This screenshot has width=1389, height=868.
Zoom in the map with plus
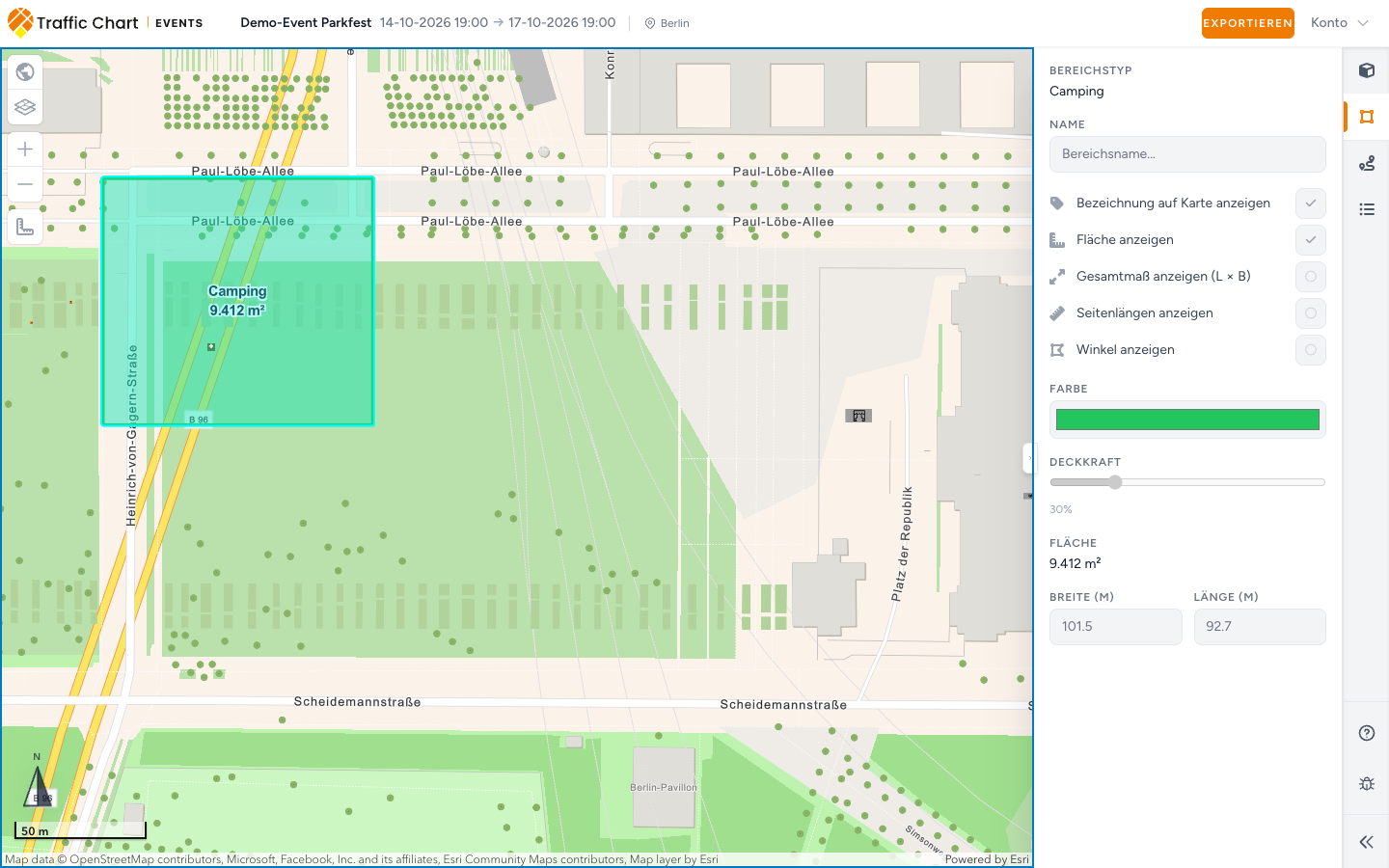[25, 149]
